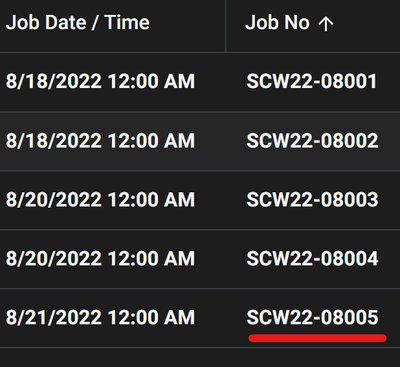Click the Job No sort ascending arrow
The height and width of the screenshot is (367, 400).
[326, 24]
